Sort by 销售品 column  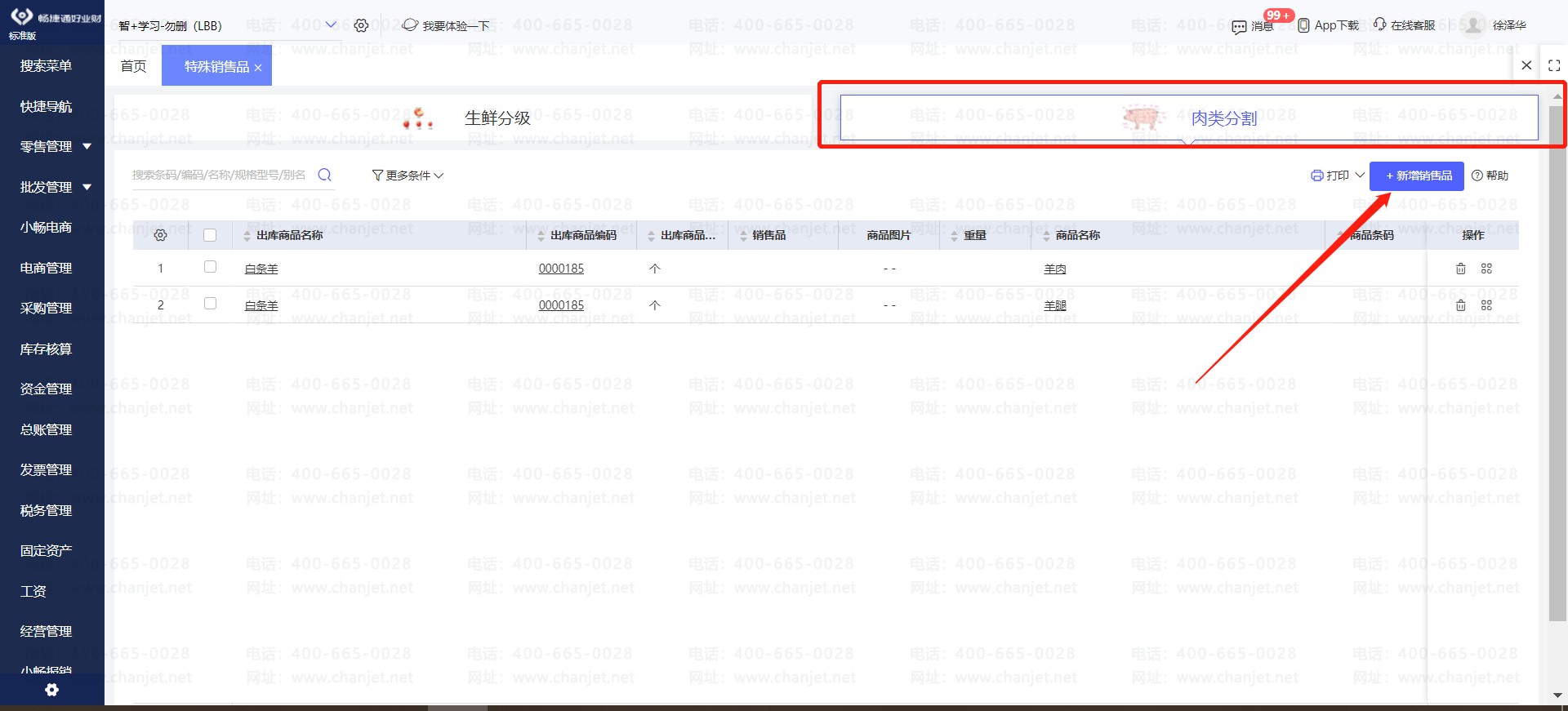743,236
